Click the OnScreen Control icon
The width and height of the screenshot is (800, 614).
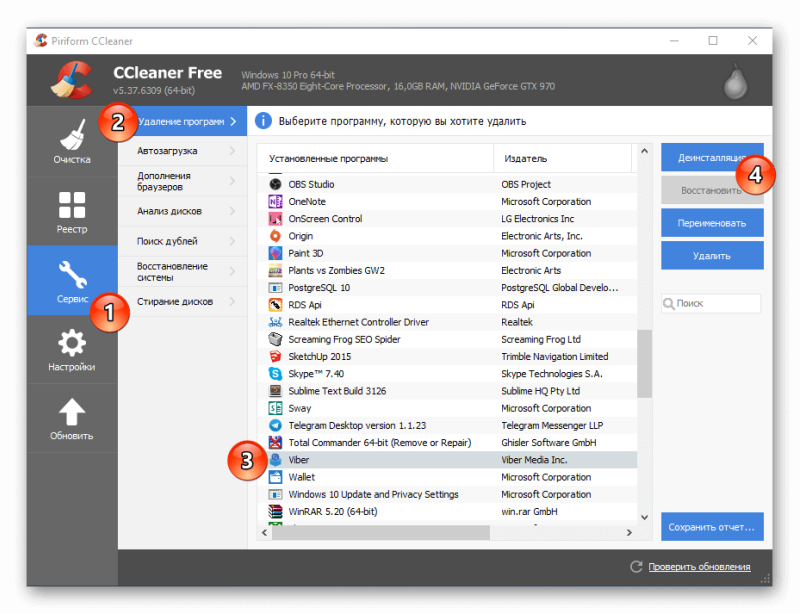275,219
